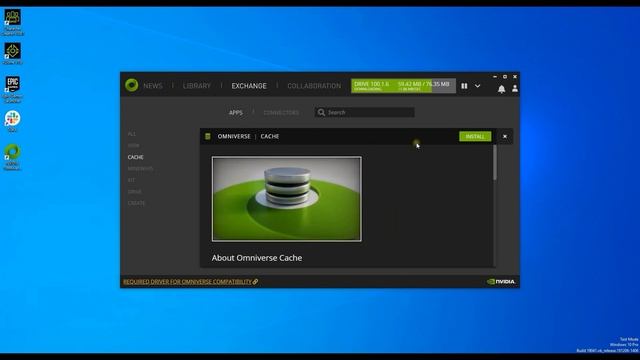Open the COLLABORATION tab
640x360 pixels.
click(x=314, y=86)
